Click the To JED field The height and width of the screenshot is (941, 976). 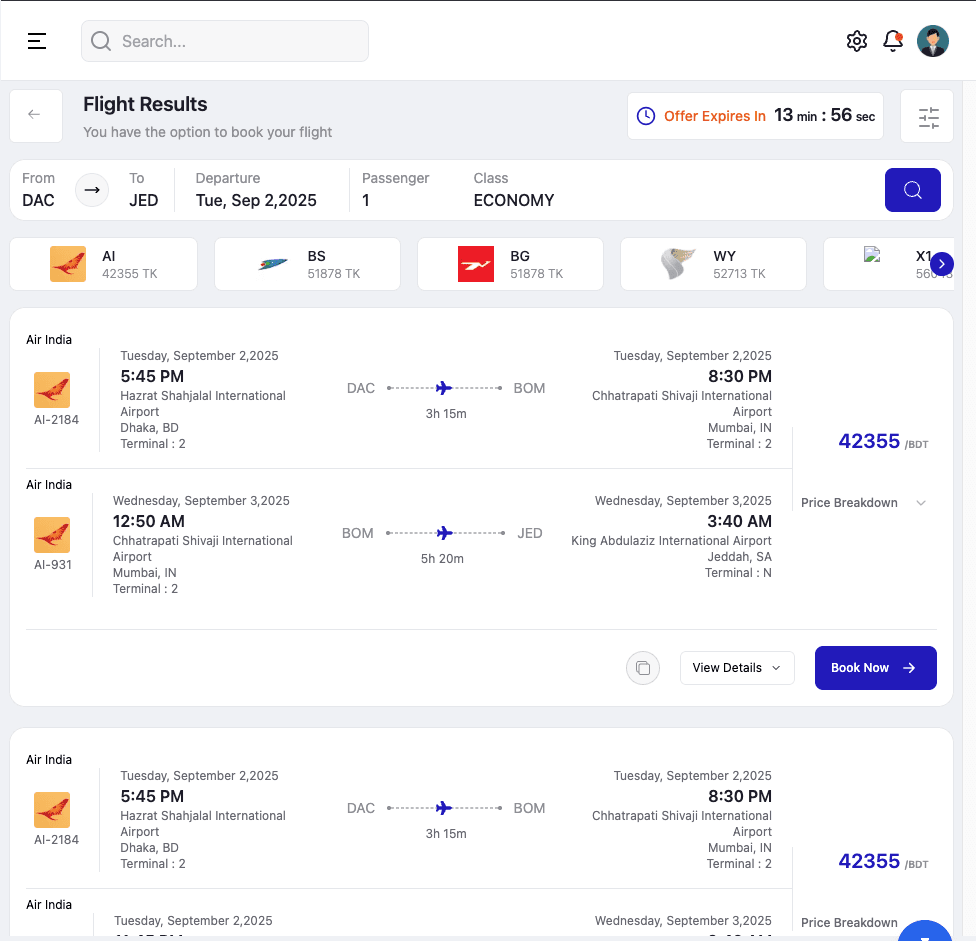(x=144, y=190)
